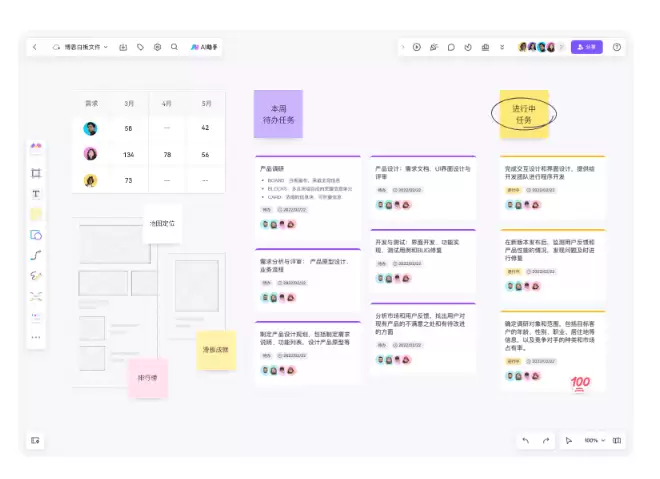Click the redo arrow

coord(546,440)
